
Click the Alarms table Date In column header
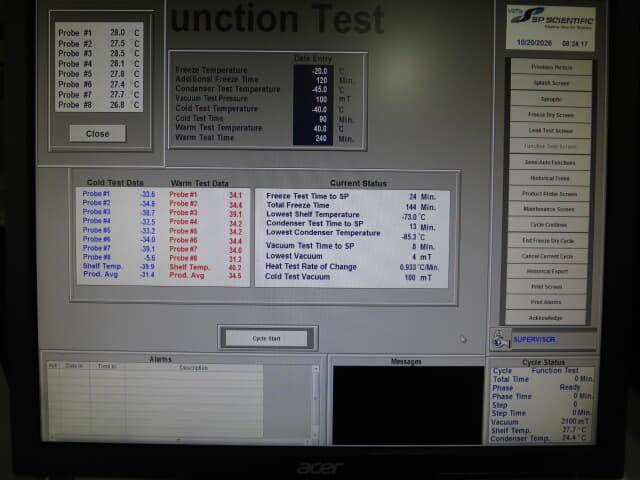tap(74, 366)
